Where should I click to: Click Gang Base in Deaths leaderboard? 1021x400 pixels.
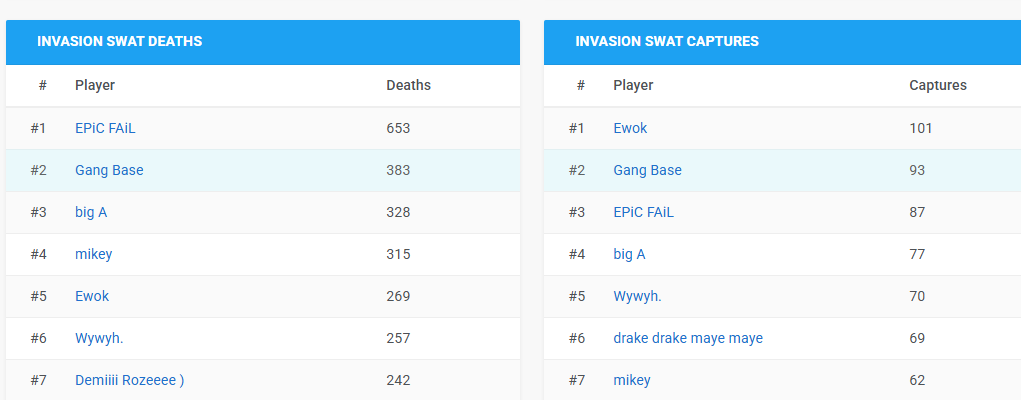coord(109,170)
